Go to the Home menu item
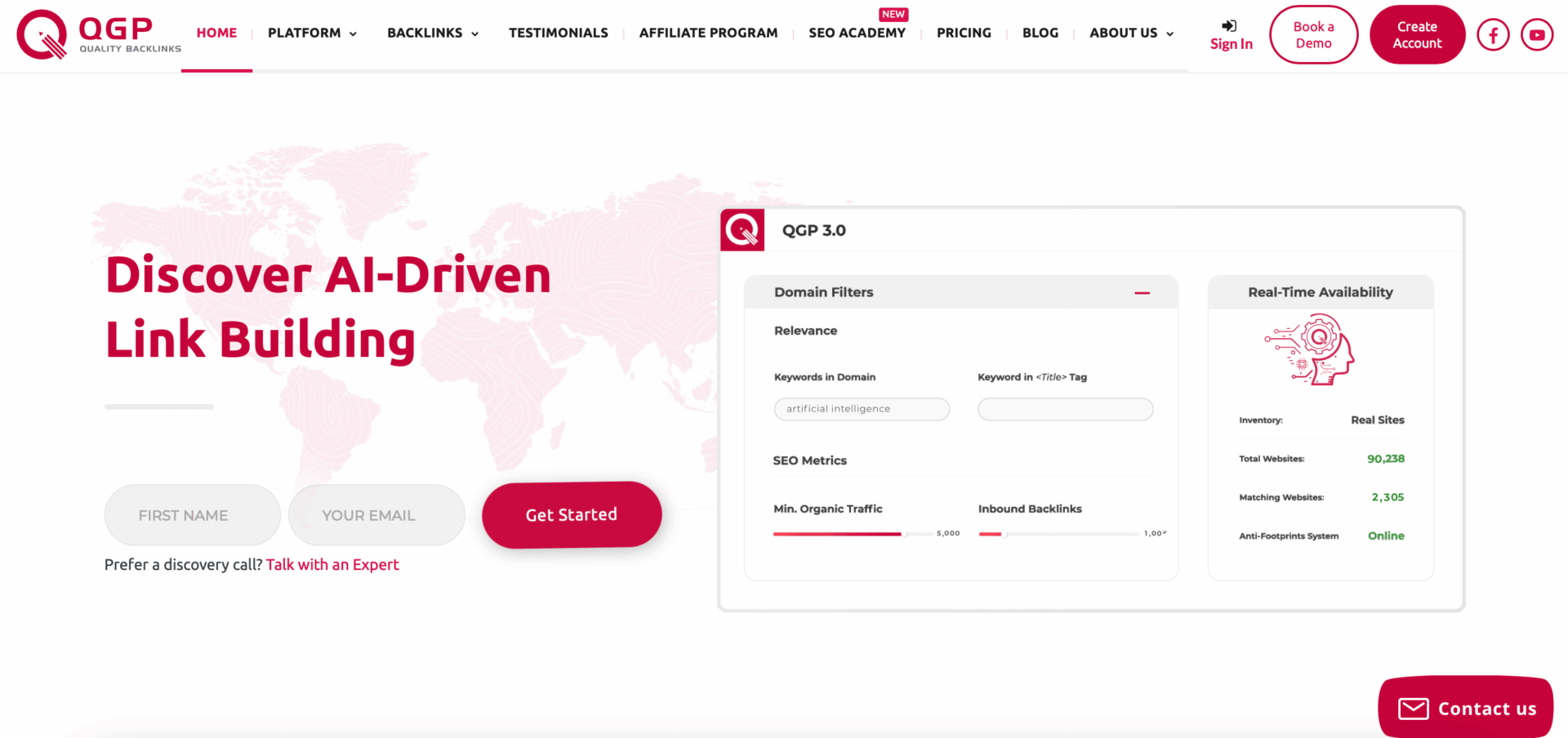This screenshot has height=738, width=1568. (216, 33)
